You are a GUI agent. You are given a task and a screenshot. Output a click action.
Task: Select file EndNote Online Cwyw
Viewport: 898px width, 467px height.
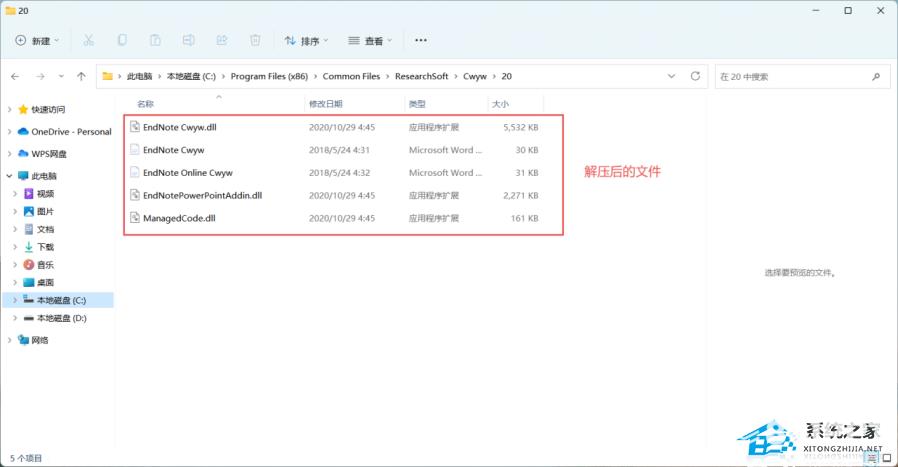[x=188, y=172]
